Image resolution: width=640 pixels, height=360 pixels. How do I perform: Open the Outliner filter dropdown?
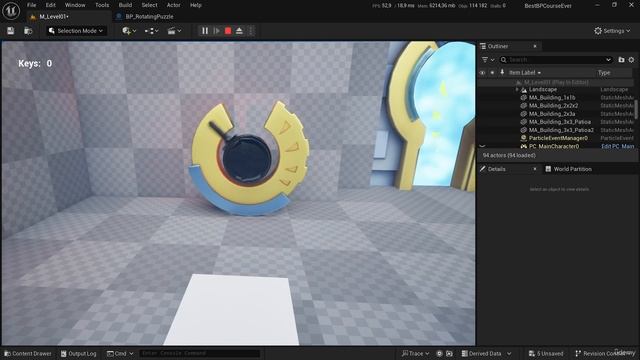coord(487,60)
